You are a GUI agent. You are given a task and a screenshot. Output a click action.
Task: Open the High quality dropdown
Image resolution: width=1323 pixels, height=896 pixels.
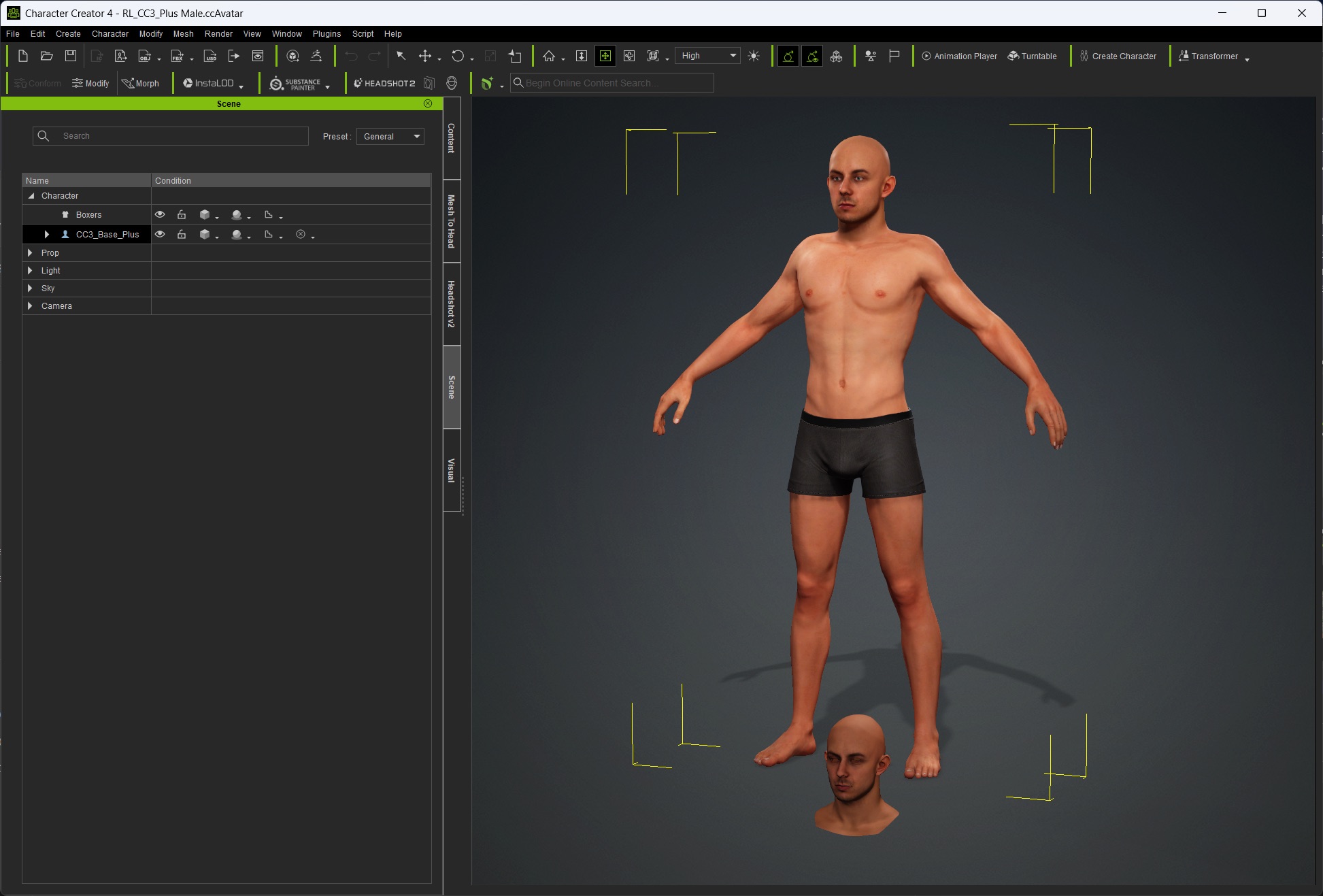708,56
